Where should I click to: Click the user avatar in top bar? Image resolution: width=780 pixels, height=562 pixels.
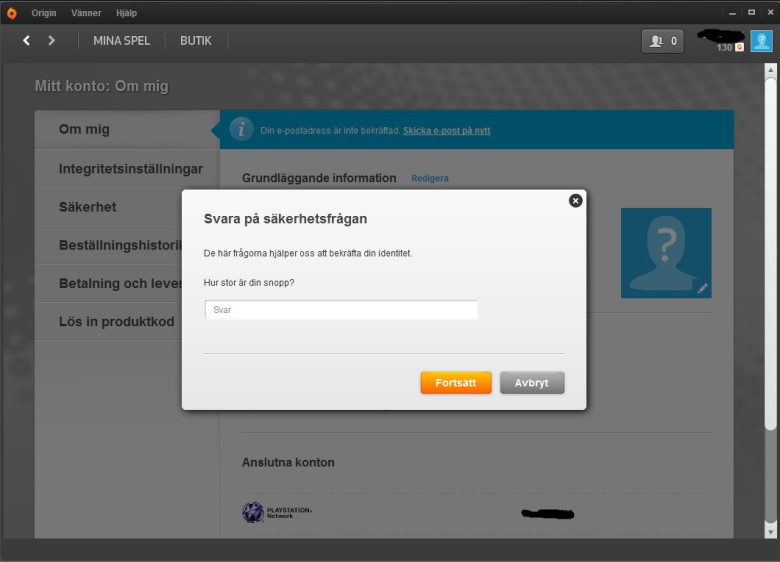(x=761, y=41)
